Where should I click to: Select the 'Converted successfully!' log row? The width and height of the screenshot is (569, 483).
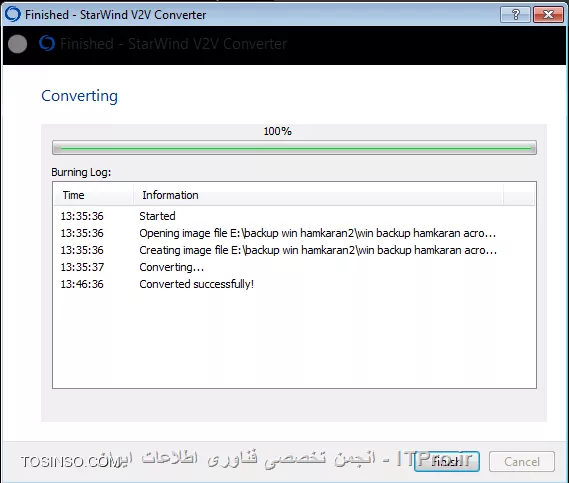[294, 284]
